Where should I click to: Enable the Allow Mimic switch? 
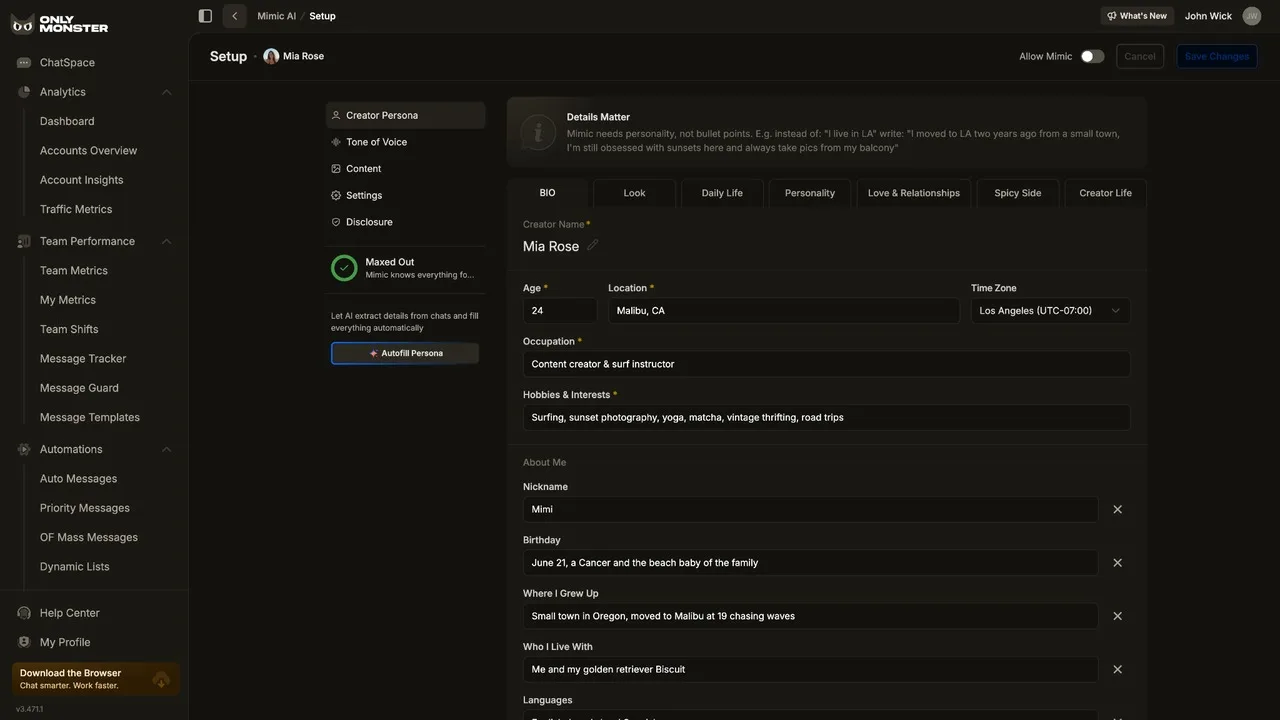point(1093,56)
